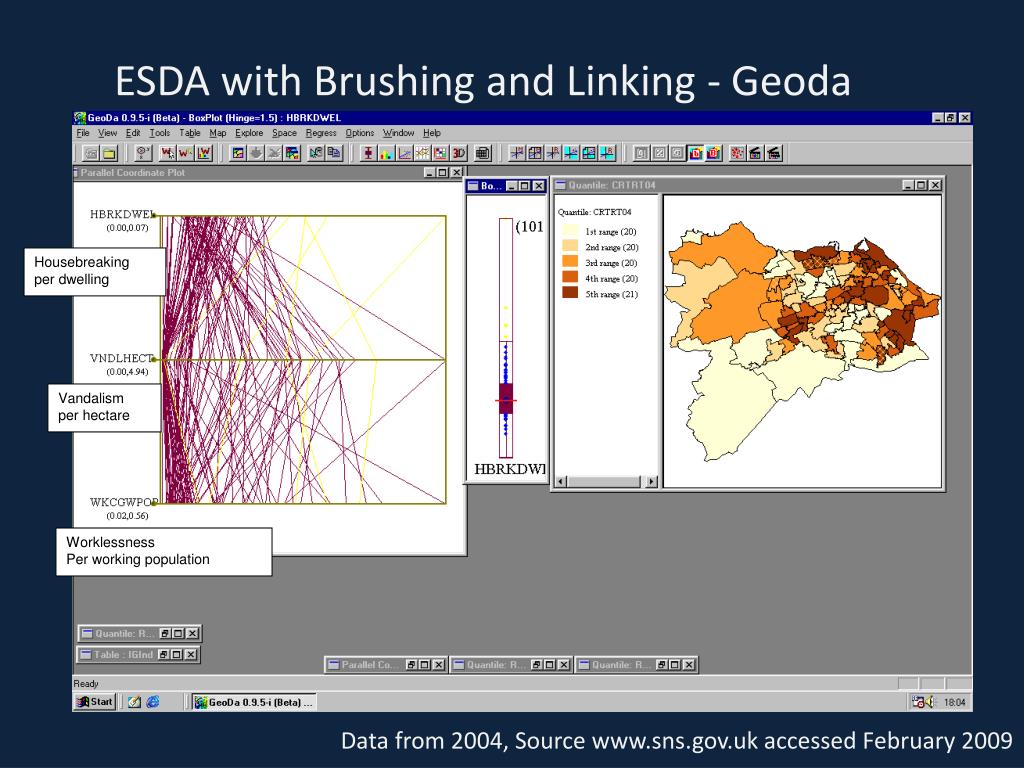Open the Help menu
This screenshot has height=768, width=1024.
[x=432, y=133]
